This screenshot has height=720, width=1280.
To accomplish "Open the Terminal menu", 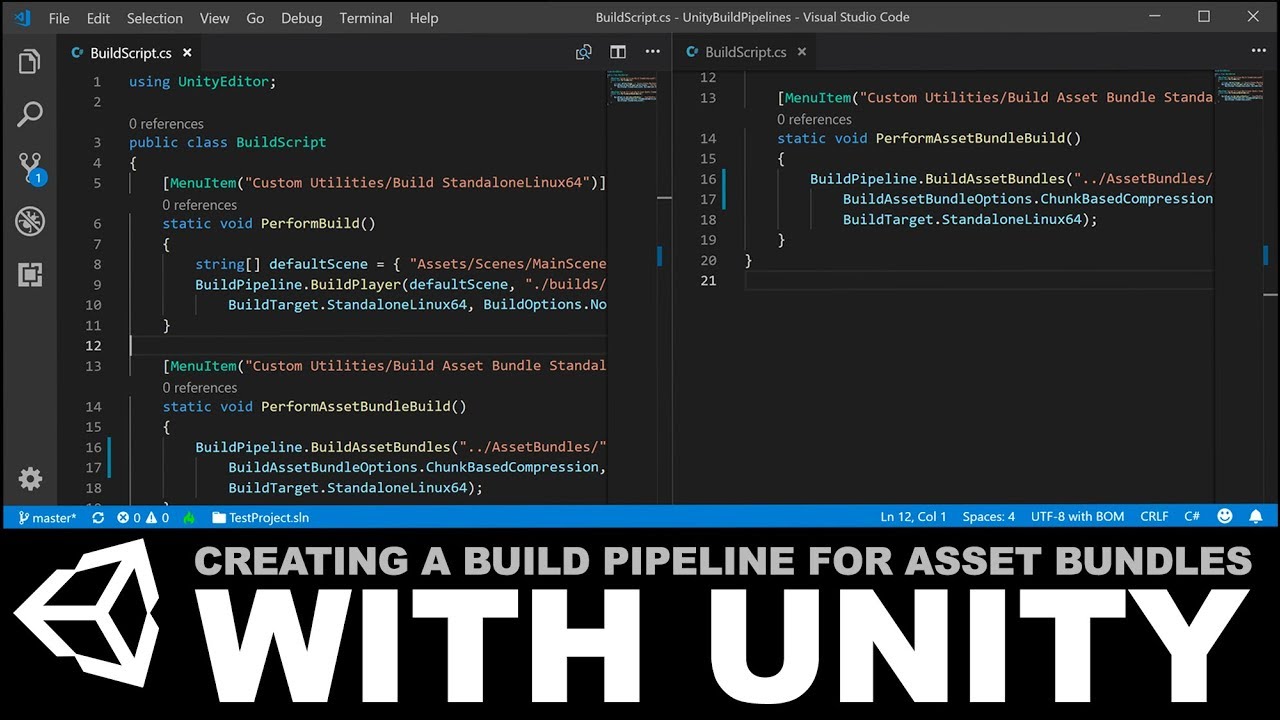I will tap(366, 18).
